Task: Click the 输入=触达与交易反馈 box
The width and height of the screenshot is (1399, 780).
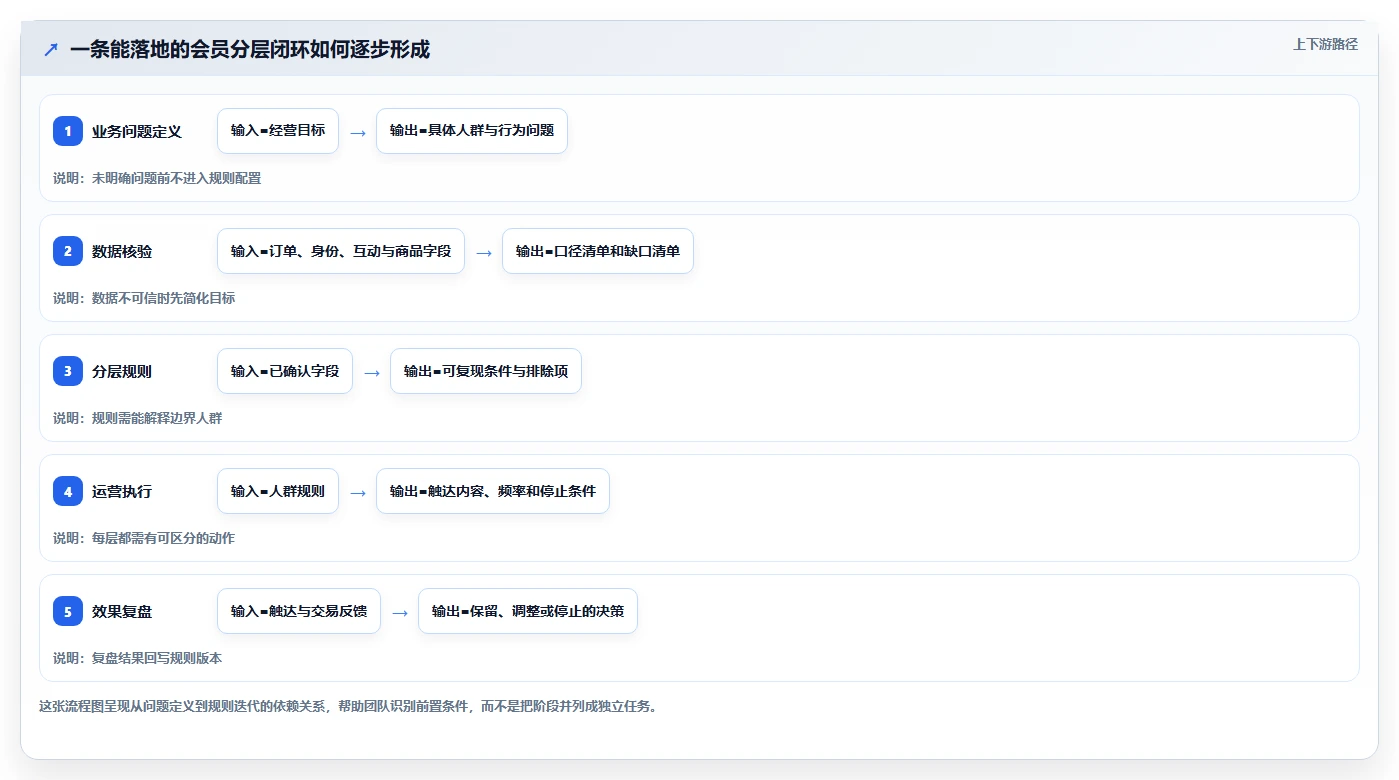Action: tap(299, 611)
